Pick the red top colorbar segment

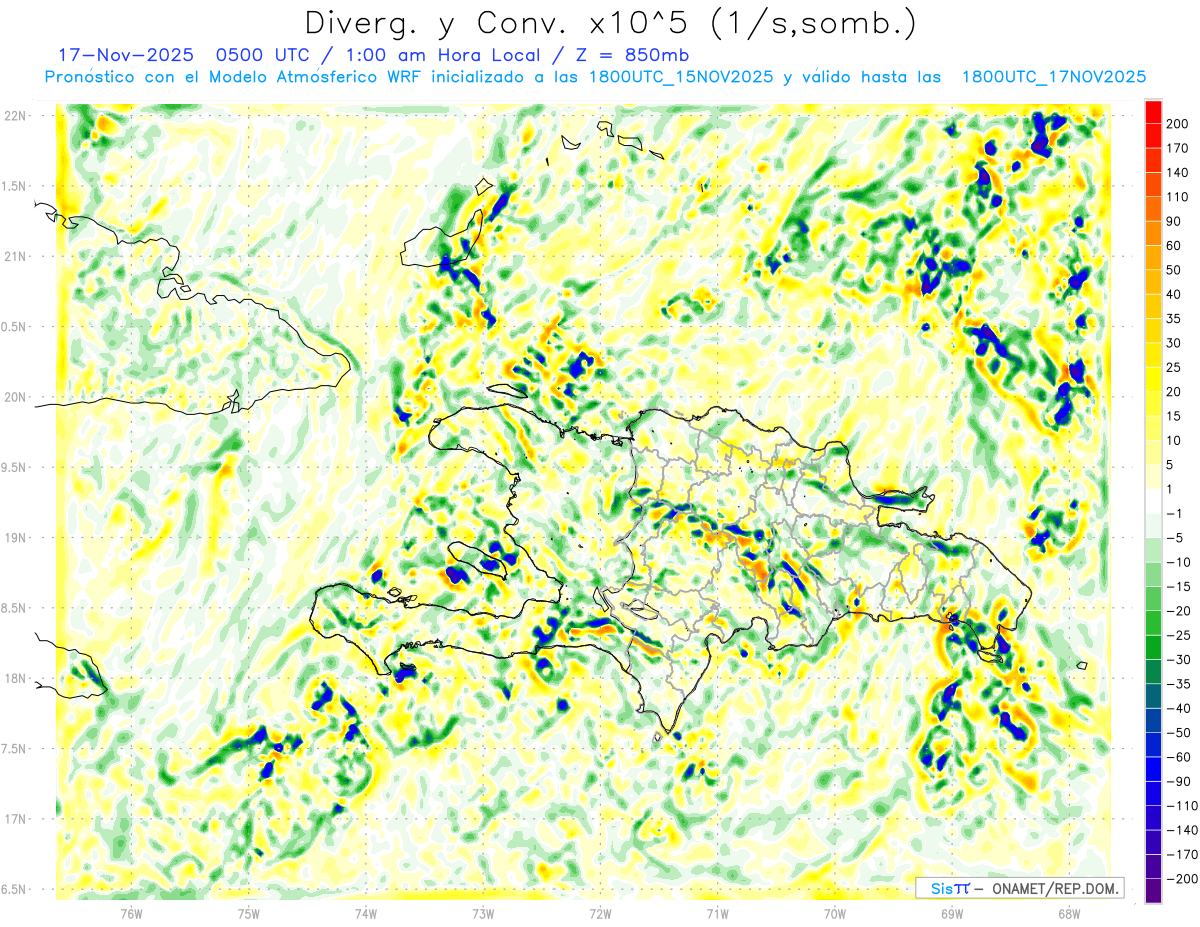click(x=1153, y=113)
